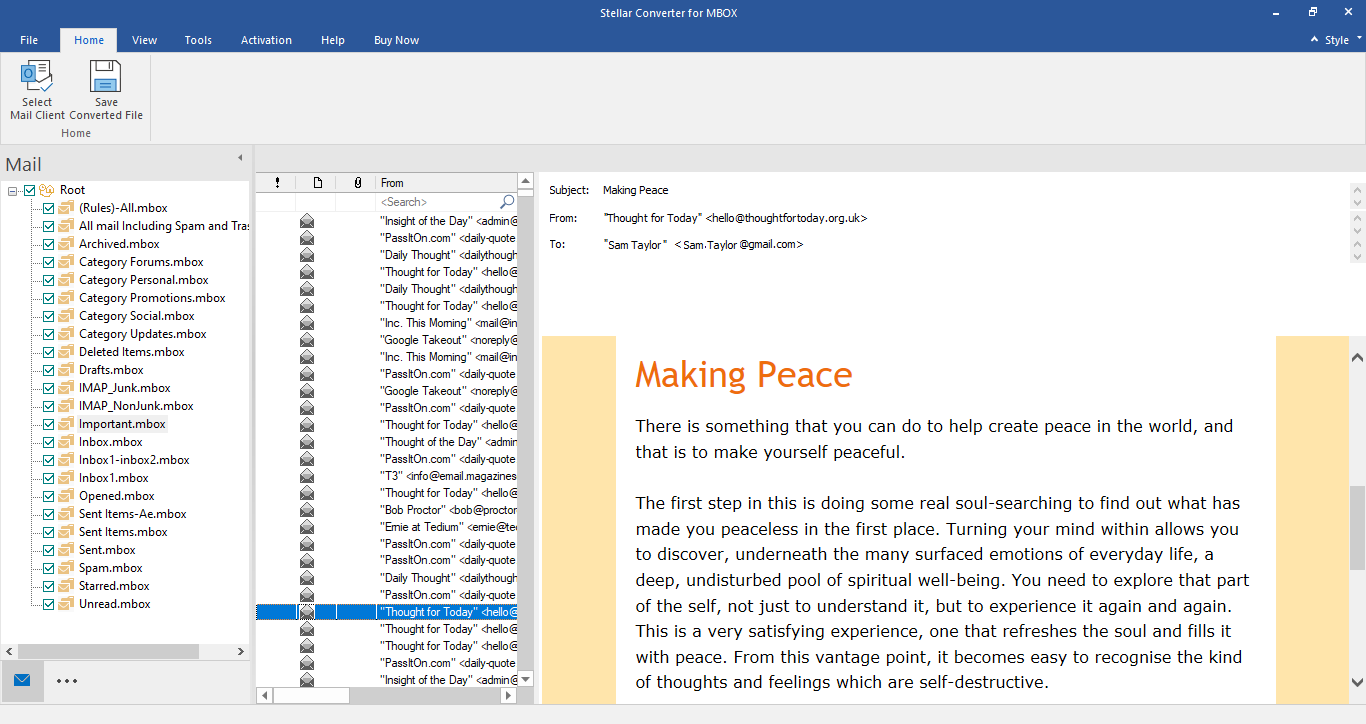Uncheck the Inbox.mbox checkbox

point(48,442)
